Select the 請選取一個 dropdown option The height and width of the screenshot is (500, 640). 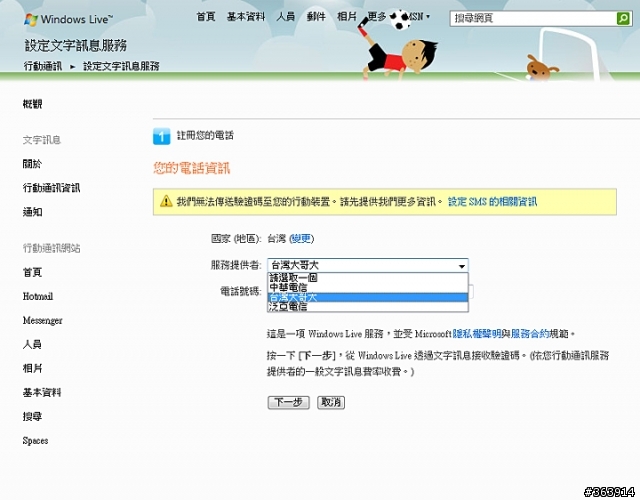click(x=367, y=278)
